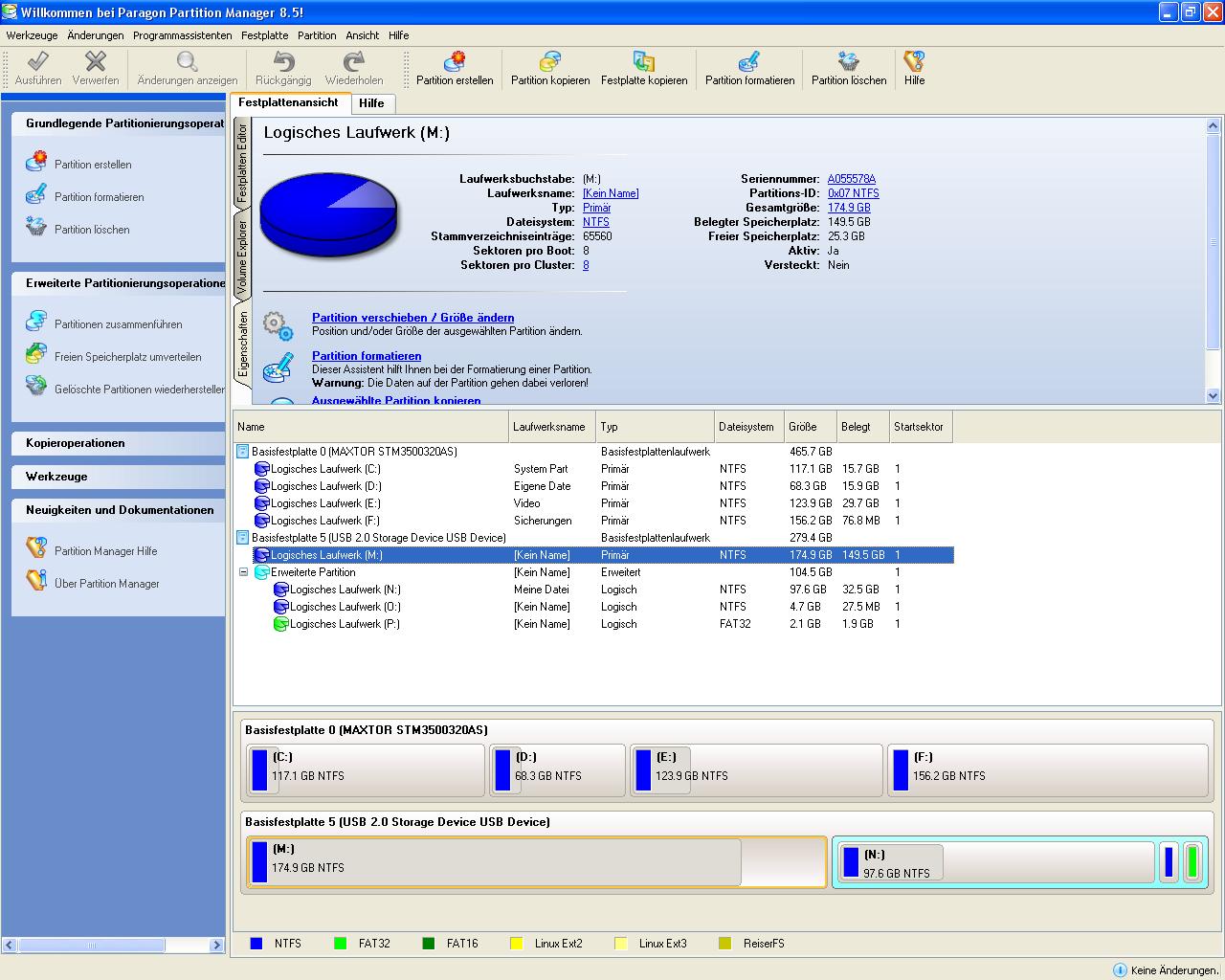This screenshot has width=1225, height=980.
Task: Switch to the Hilfe tab
Action: pyautogui.click(x=372, y=103)
